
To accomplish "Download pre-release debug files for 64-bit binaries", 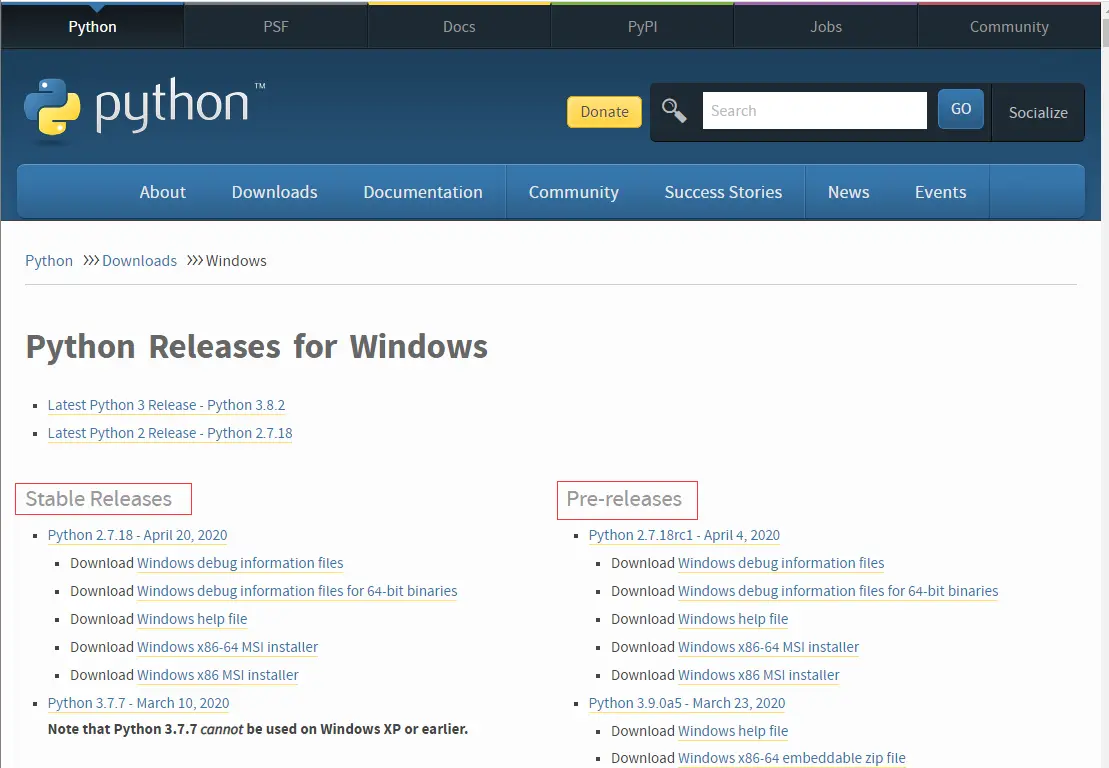I will [x=838, y=591].
